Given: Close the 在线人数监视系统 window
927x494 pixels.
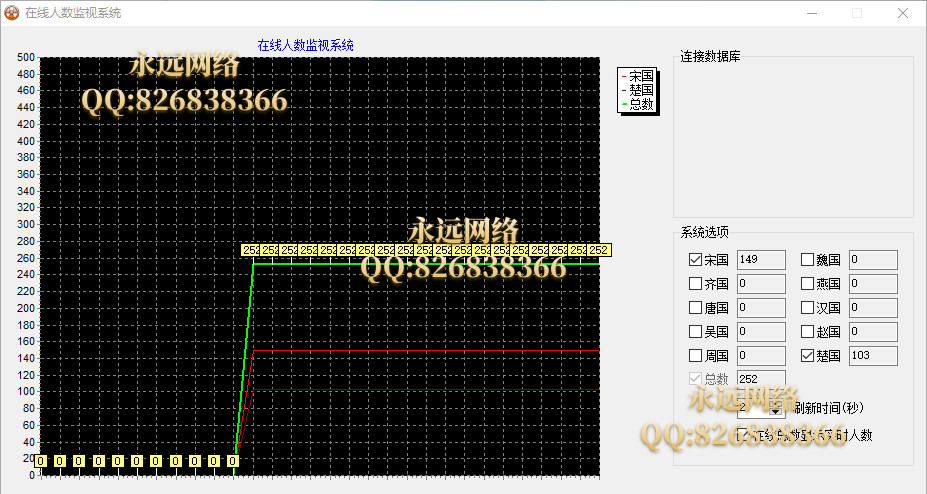Looking at the screenshot, I should tap(902, 13).
